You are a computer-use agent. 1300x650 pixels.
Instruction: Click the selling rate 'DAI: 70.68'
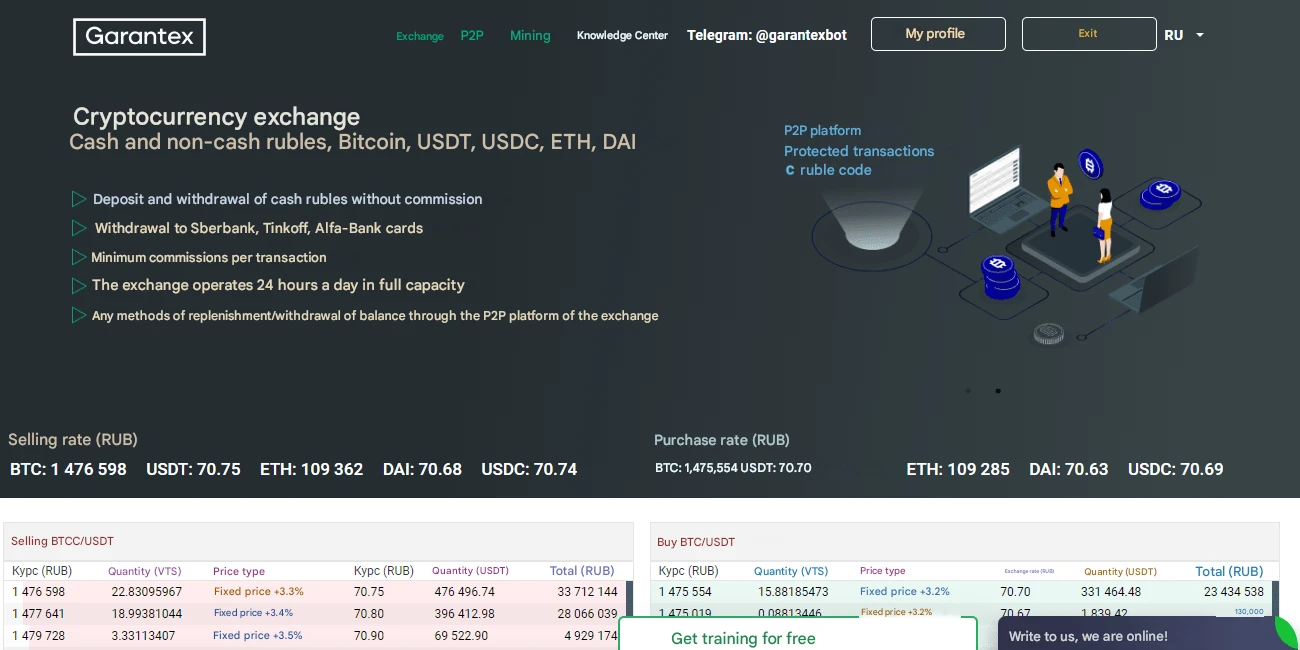(422, 469)
